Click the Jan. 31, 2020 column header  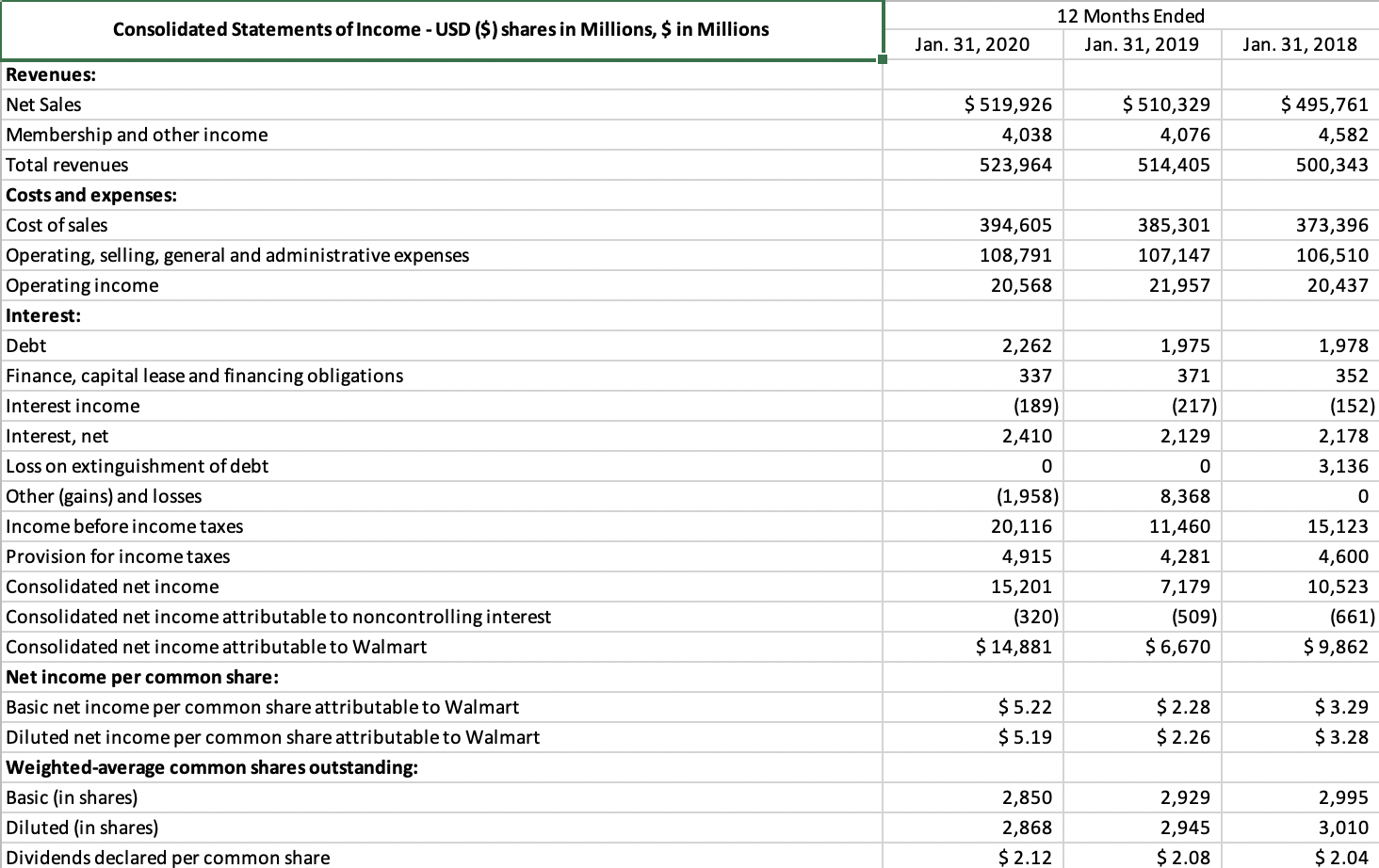pyautogui.click(x=972, y=44)
